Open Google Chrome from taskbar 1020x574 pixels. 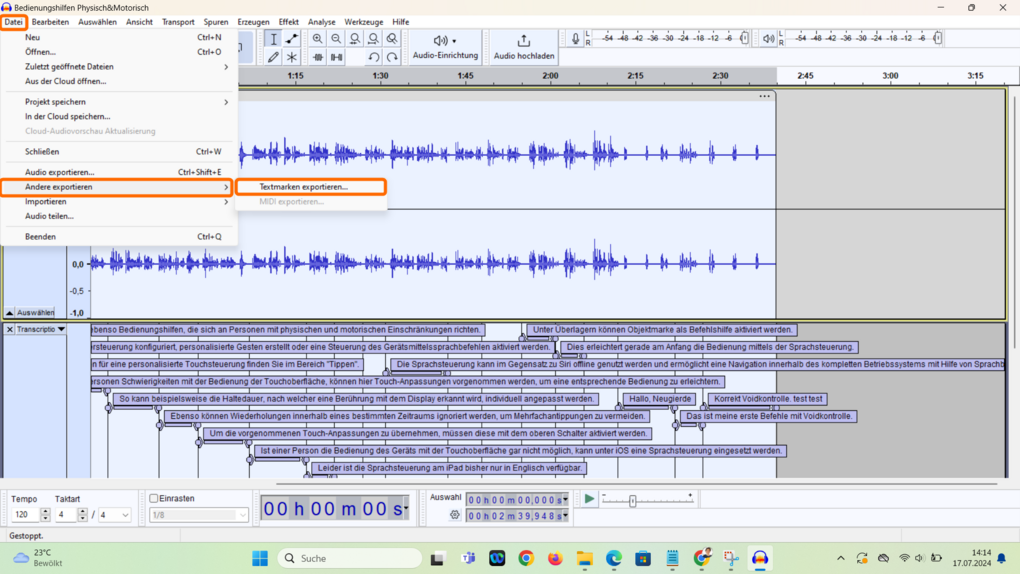tap(526, 558)
